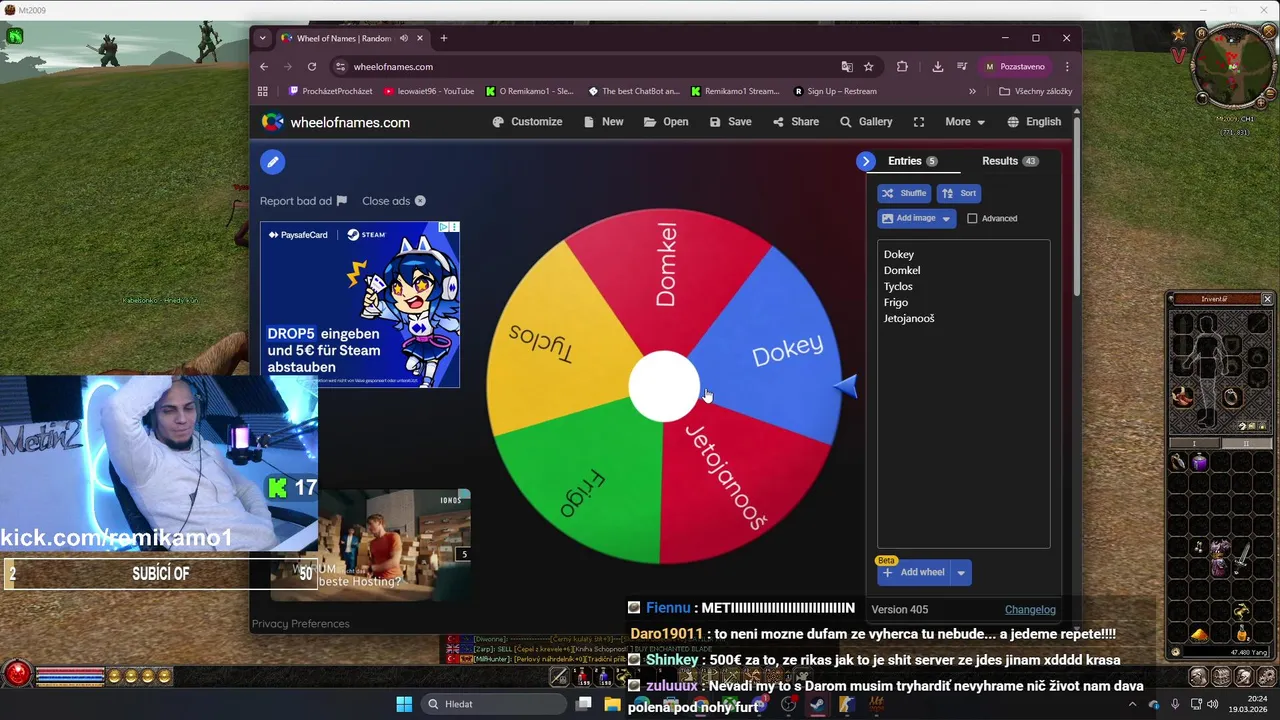Sort the wheel entries alphabetically
Viewport: 1280px width, 720px height.
tap(960, 193)
